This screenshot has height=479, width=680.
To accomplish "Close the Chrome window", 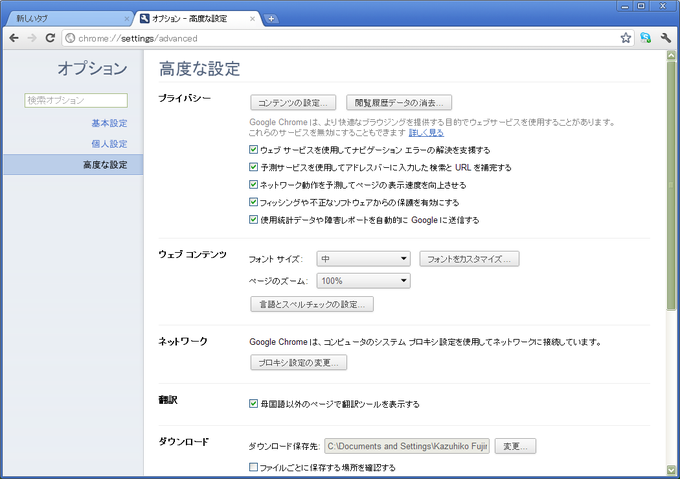I will (663, 6).
